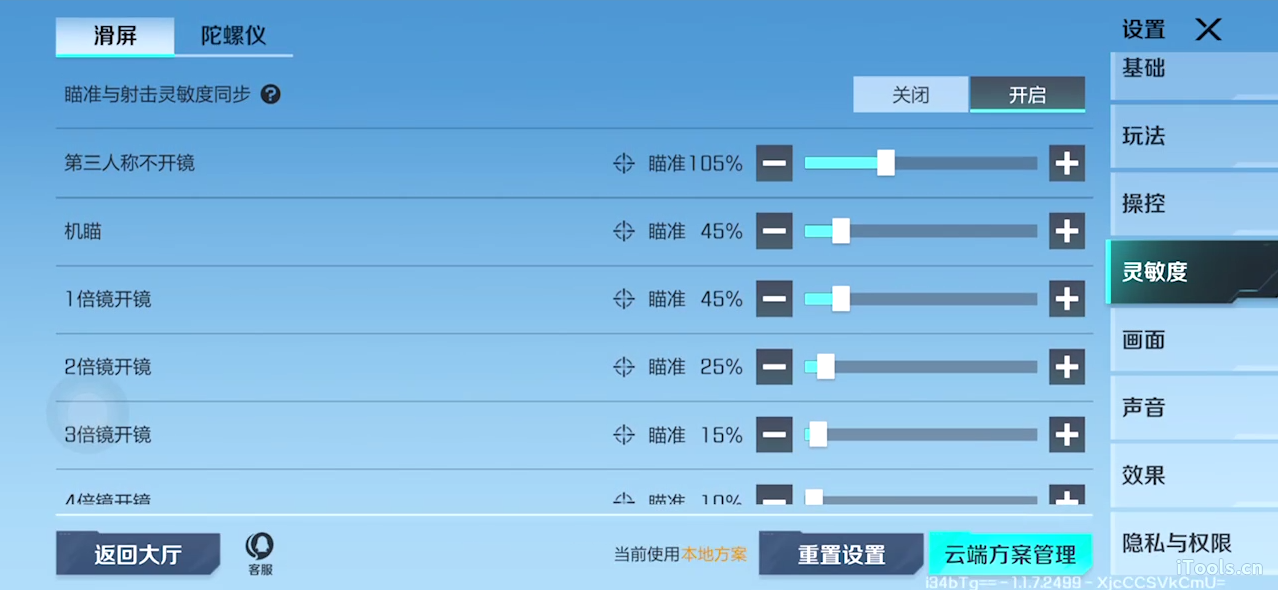Click the help icon beside 瞄准与射击灵敏度同步
The image size is (1278, 590).
270,95
